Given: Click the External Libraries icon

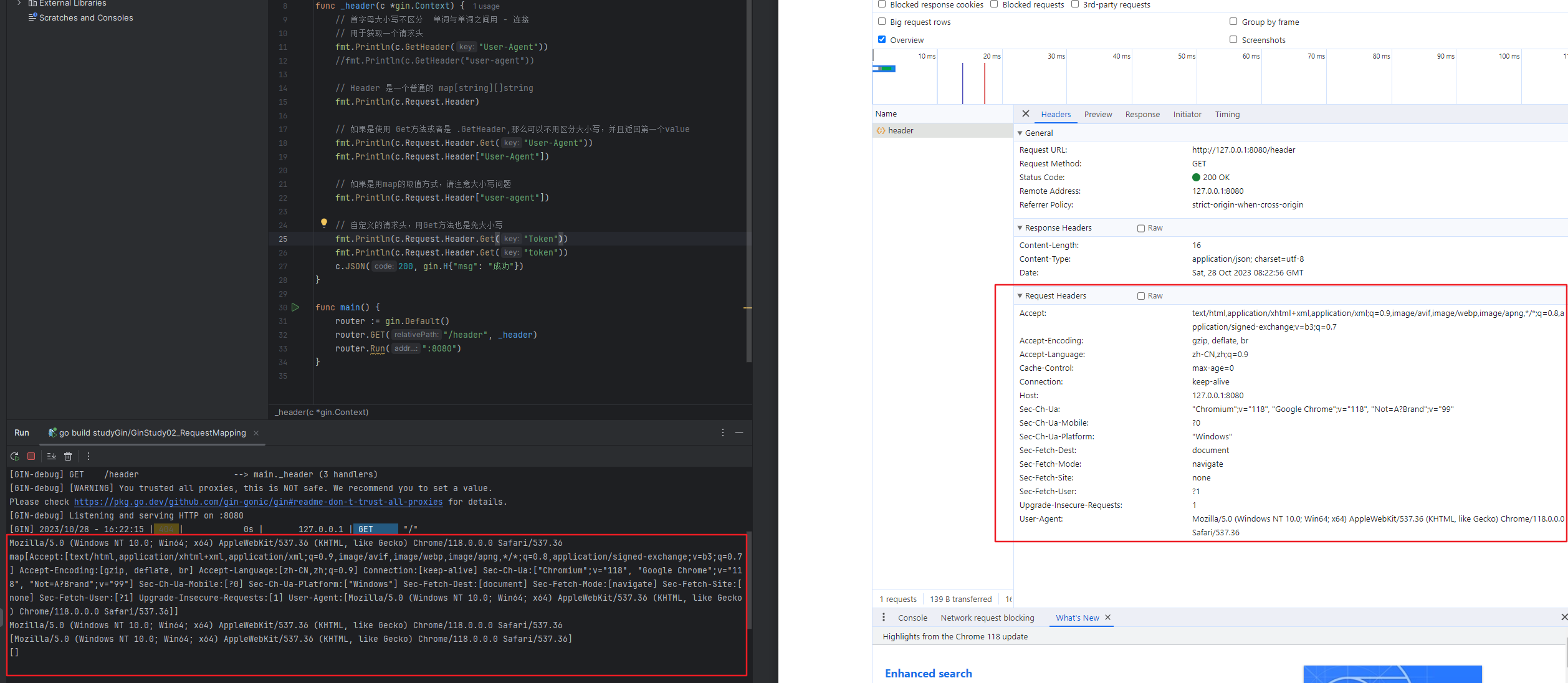Looking at the screenshot, I should tap(32, 3).
